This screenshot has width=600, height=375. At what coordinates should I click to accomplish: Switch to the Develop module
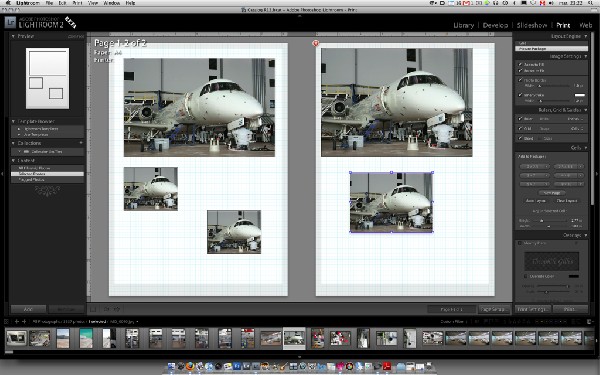tap(495, 25)
